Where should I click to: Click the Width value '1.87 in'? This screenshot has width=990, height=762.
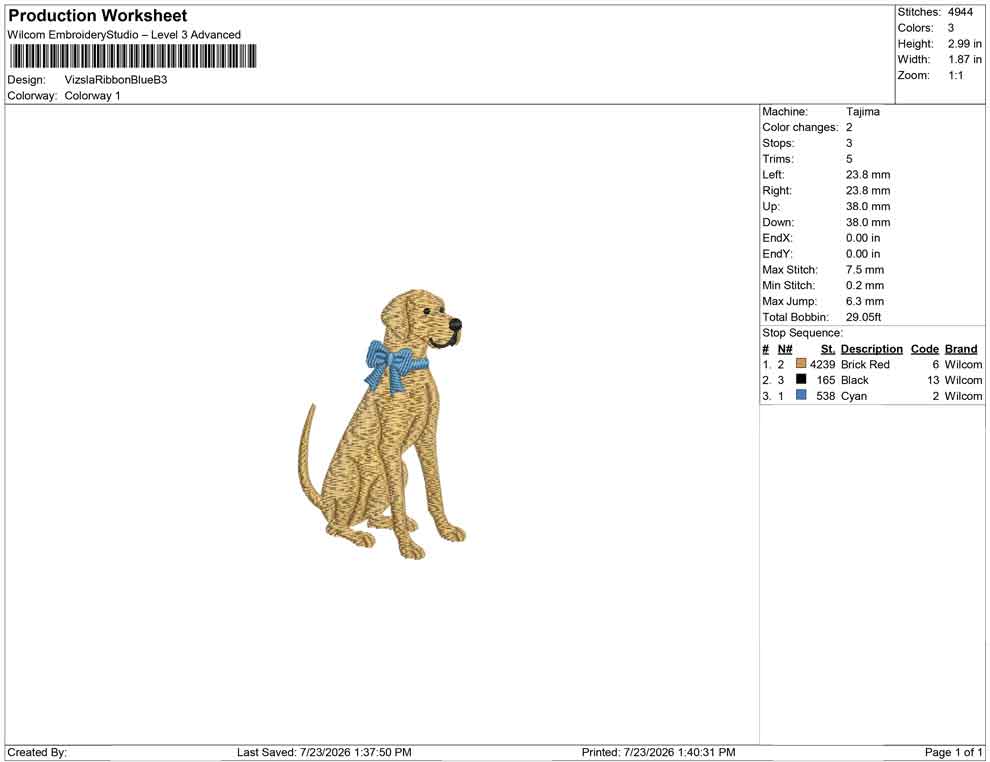(x=965, y=59)
